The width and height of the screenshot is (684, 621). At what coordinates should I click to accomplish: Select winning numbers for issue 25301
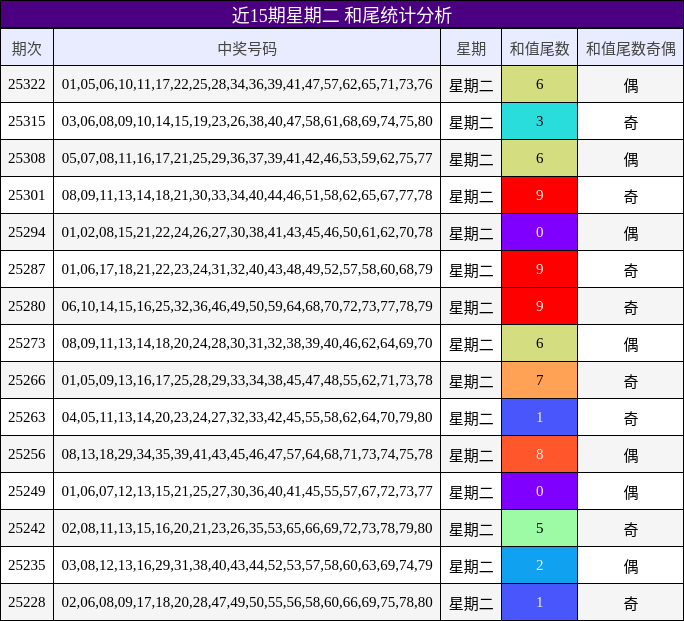(247, 195)
